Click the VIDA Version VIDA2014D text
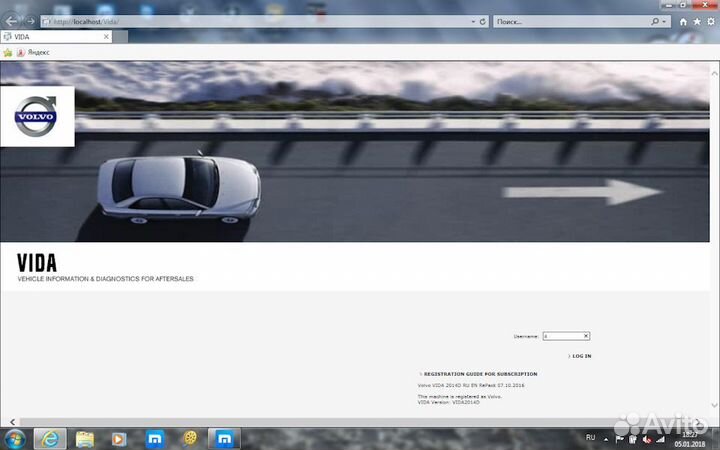Viewport: 720px width, 450px height. click(x=449, y=402)
